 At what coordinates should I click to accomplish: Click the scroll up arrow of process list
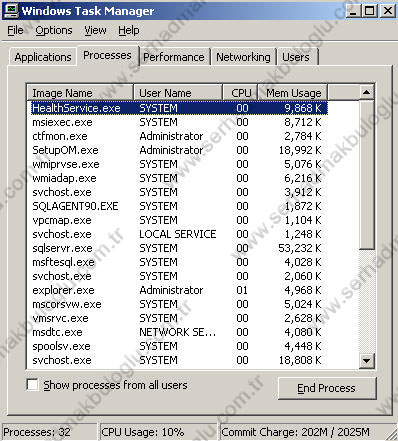point(367,92)
